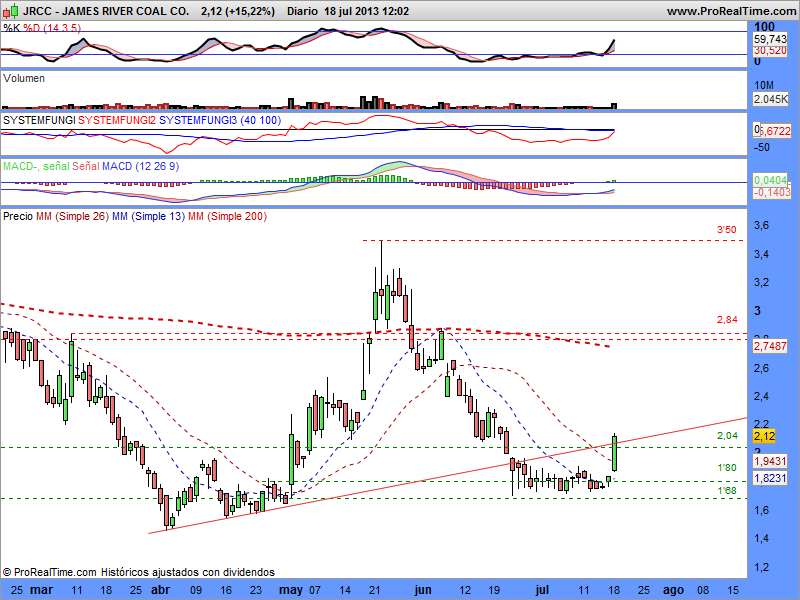Click the 1,9431 moving average value box
Screen dimensions: 800x600
[x=770, y=461]
